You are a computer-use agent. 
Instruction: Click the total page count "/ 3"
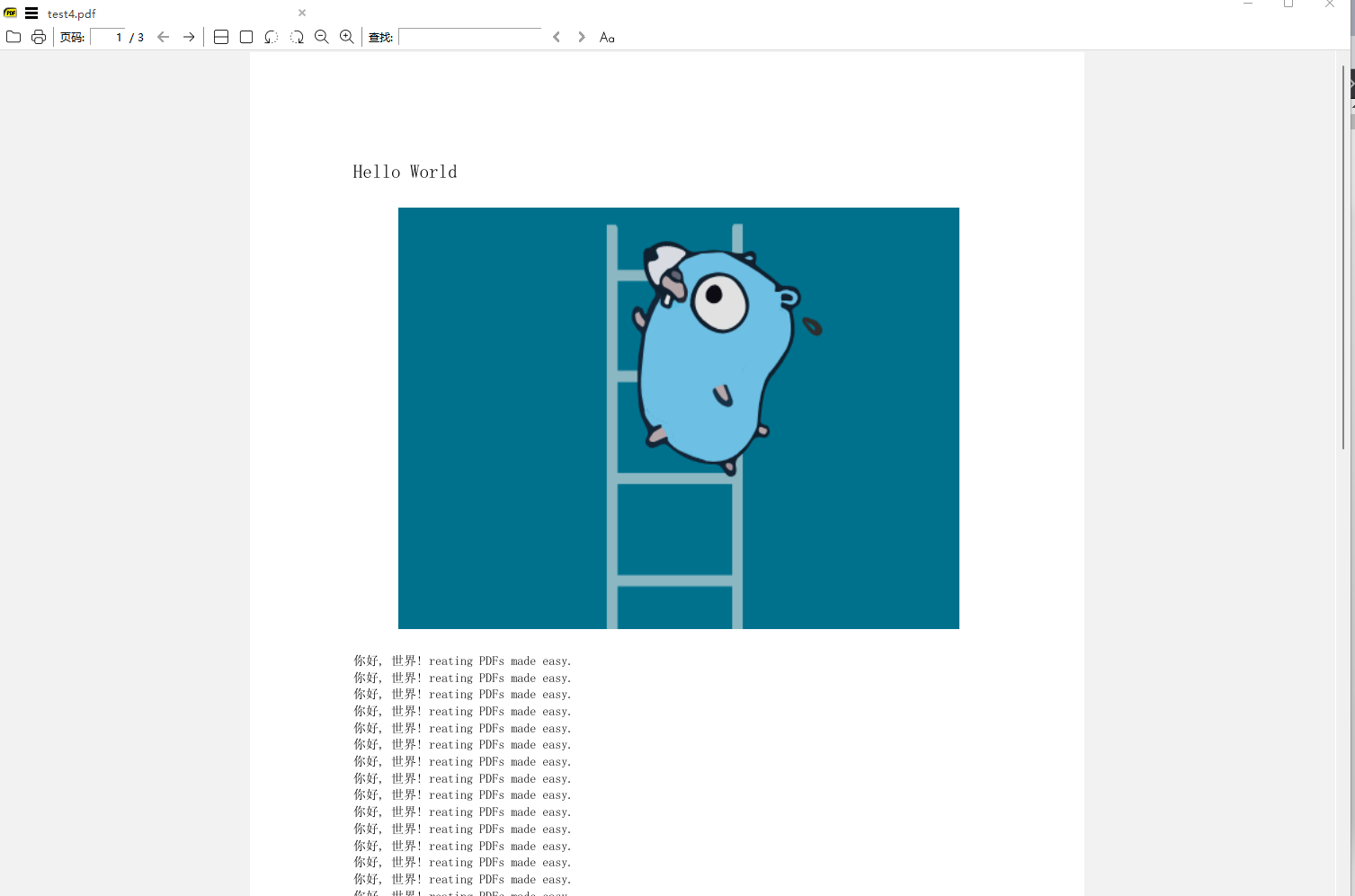[x=137, y=38]
